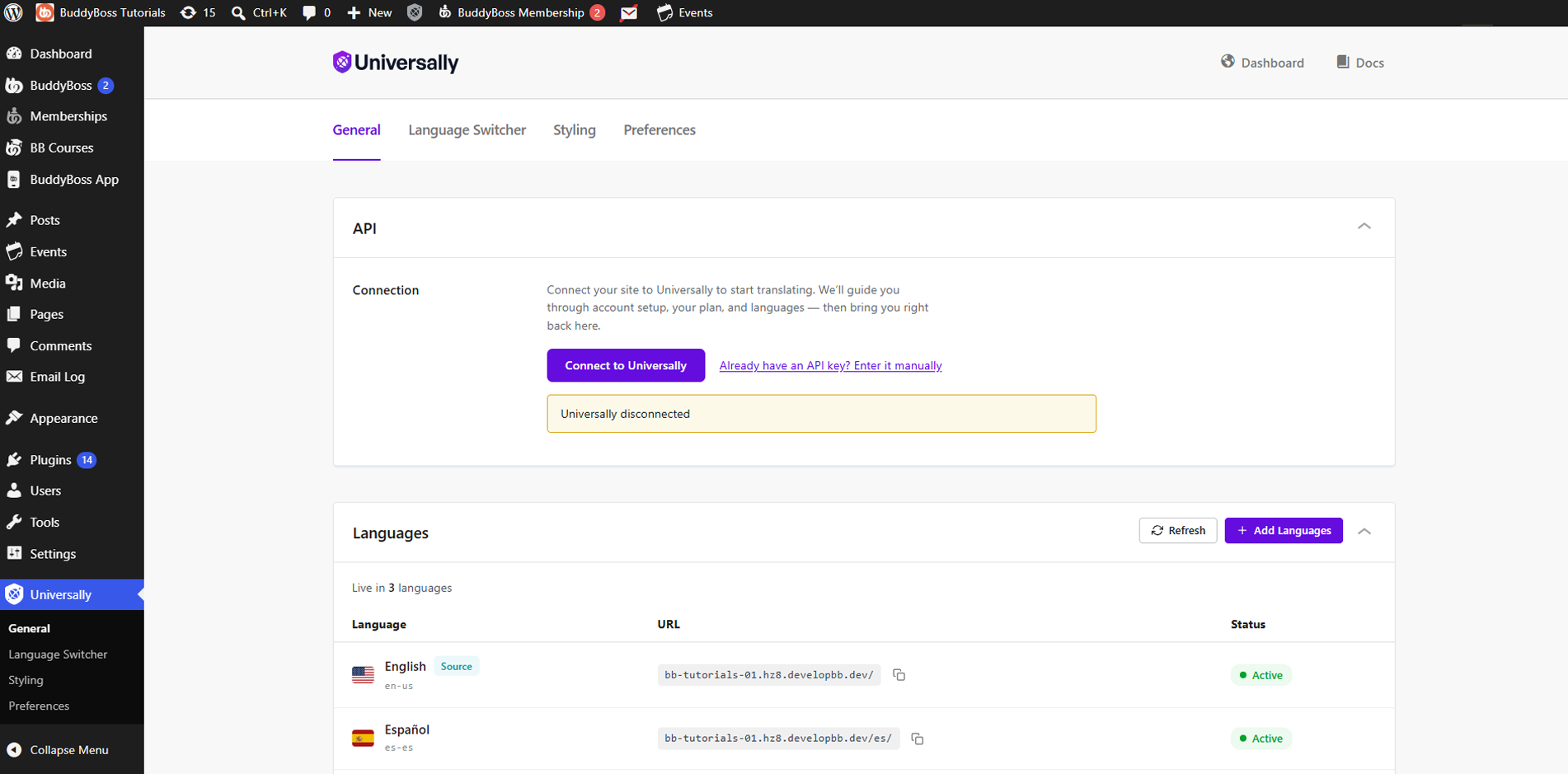Switch to the Language Switcher tab
1568x774 pixels.
coord(467,129)
